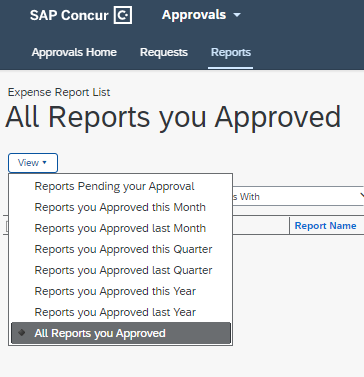Open the Begins With filter dropdown
The height and width of the screenshot is (377, 364).
point(298,197)
